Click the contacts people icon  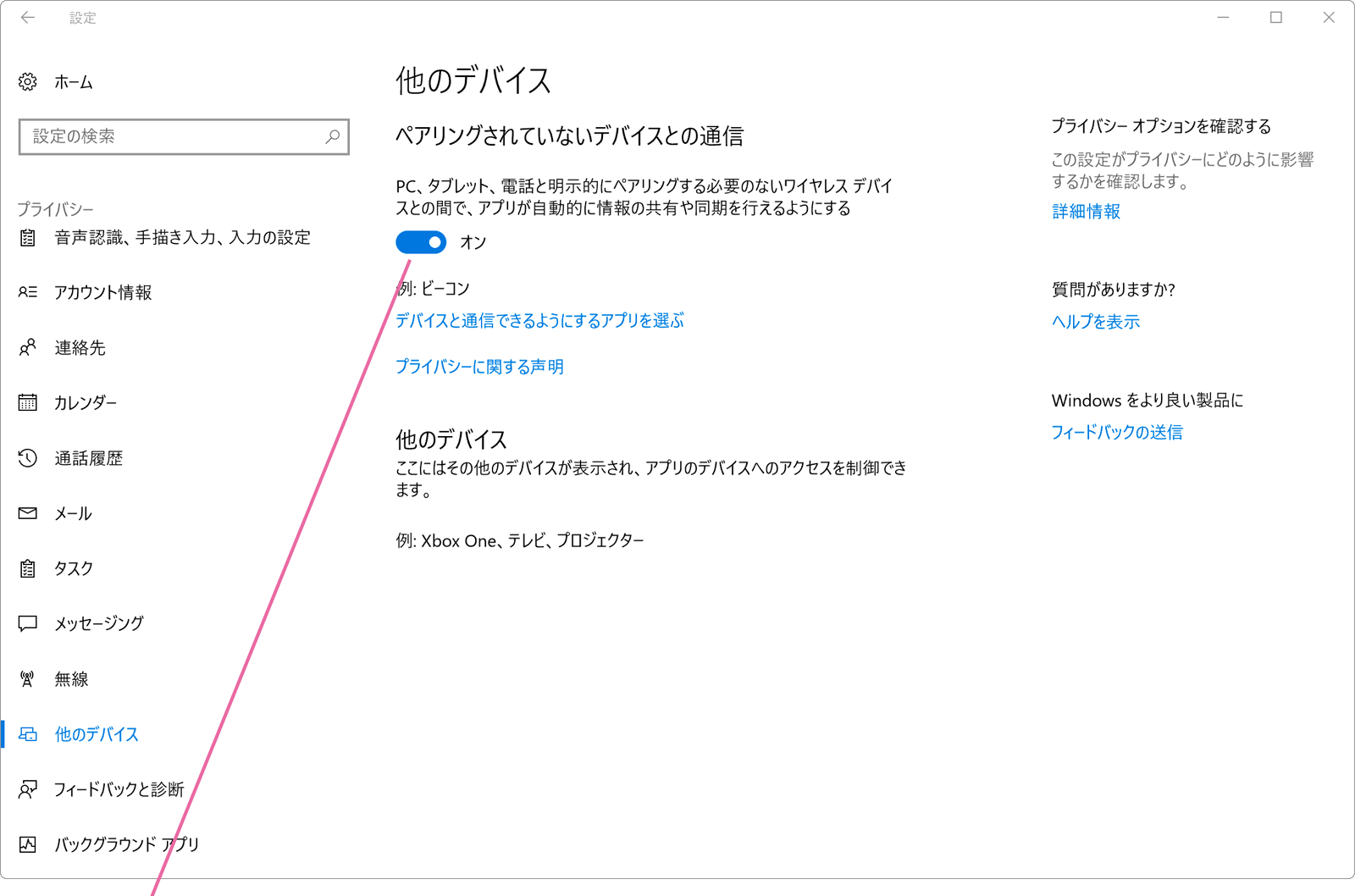click(28, 347)
